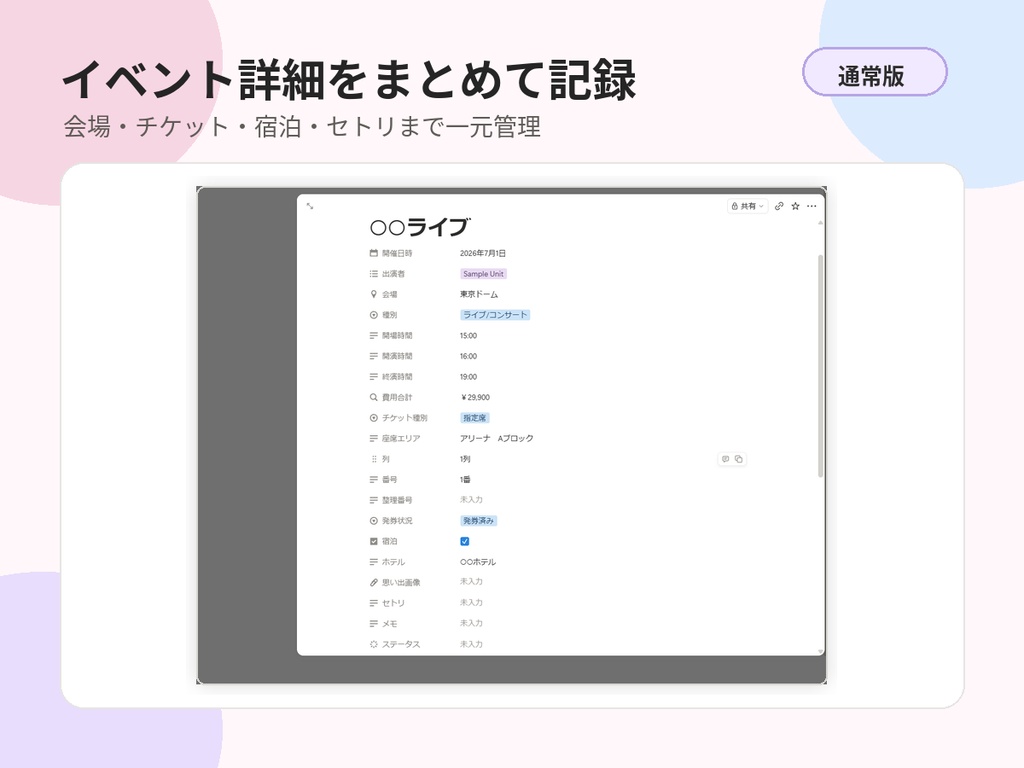Click the text icon beside メモ
This screenshot has width=1024, height=768.
click(374, 623)
